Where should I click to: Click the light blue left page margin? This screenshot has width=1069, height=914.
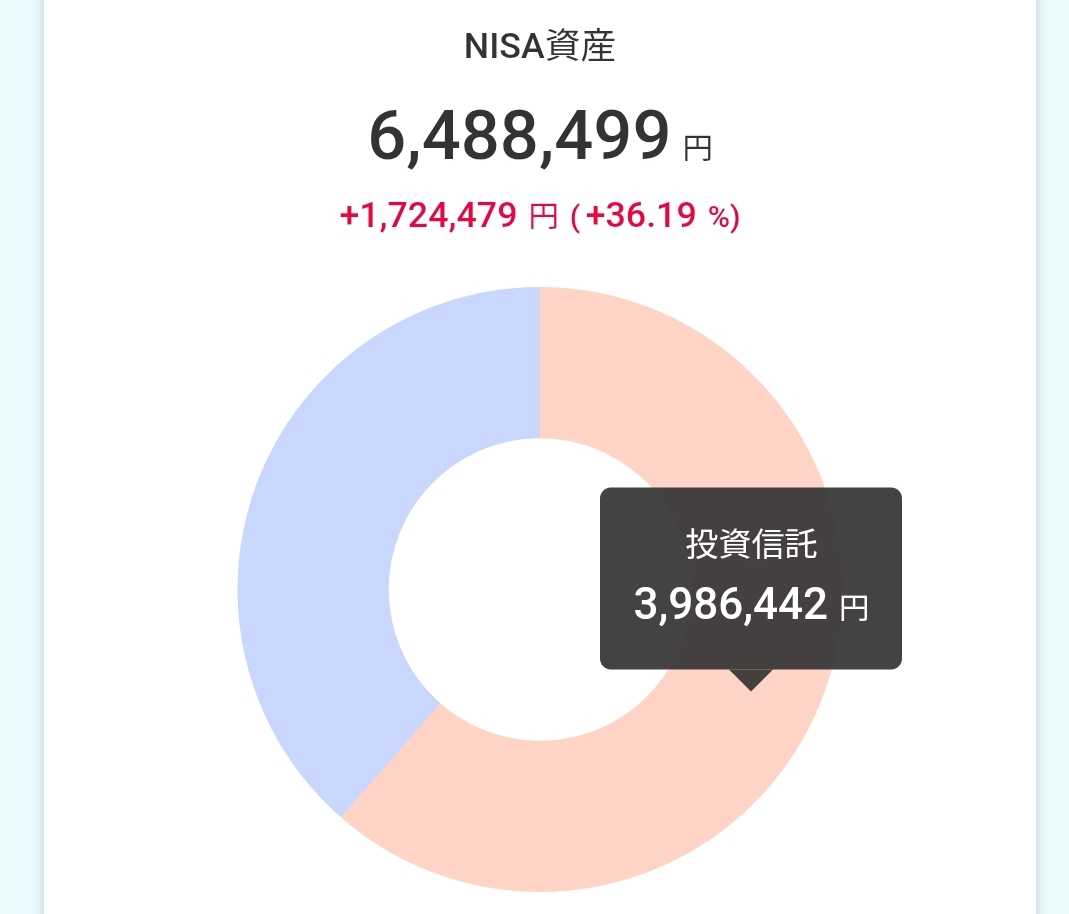pyautogui.click(x=20, y=450)
